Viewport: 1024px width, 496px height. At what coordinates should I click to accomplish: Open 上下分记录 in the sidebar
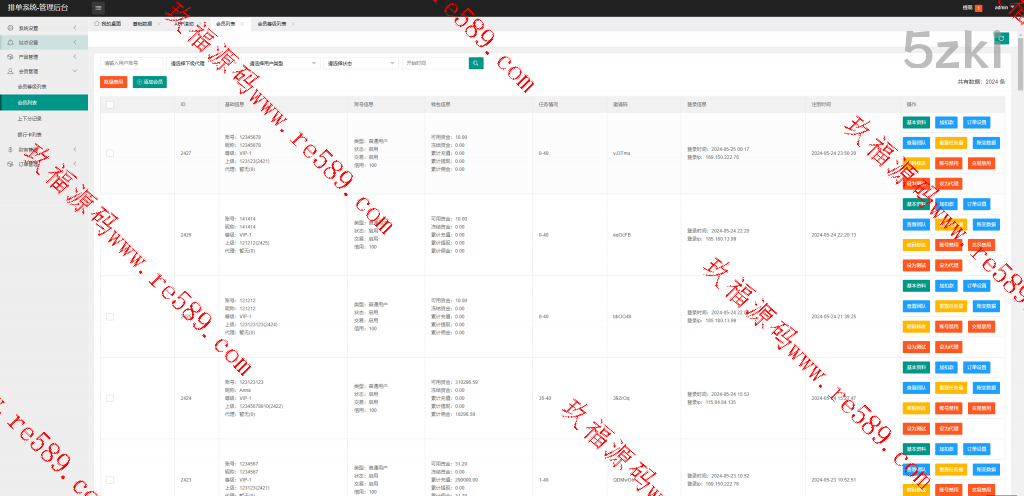tap(30, 117)
